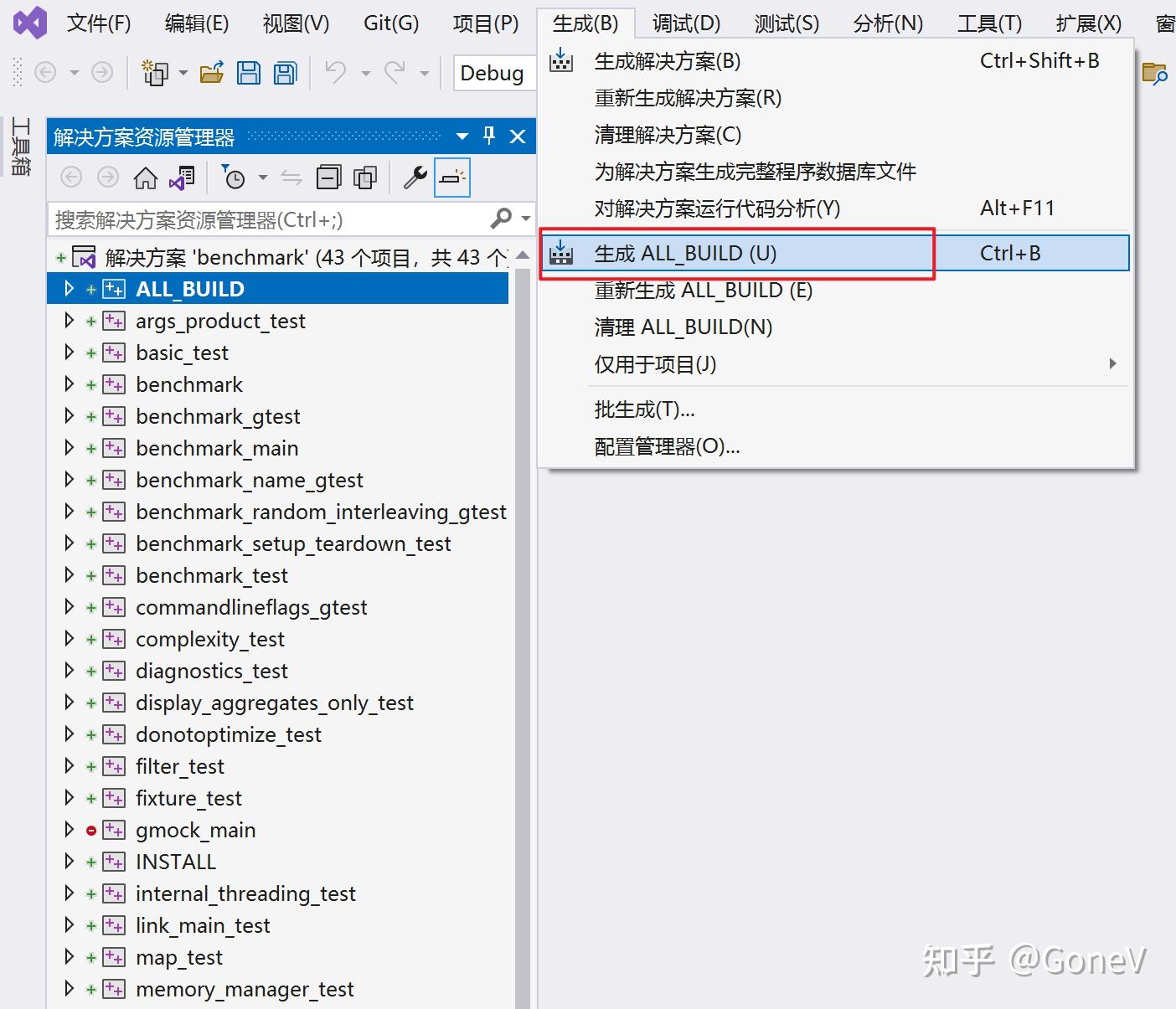This screenshot has width=1176, height=1009.
Task: Click inside the Solution Explorer search box
Action: 268,219
